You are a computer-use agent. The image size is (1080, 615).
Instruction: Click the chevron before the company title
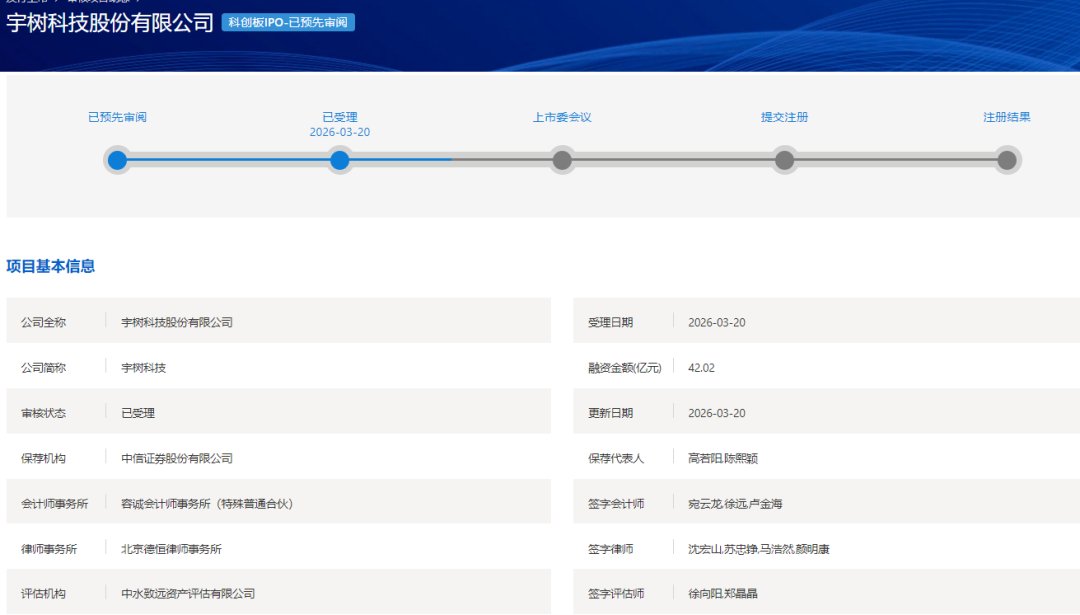click(x=135, y=3)
